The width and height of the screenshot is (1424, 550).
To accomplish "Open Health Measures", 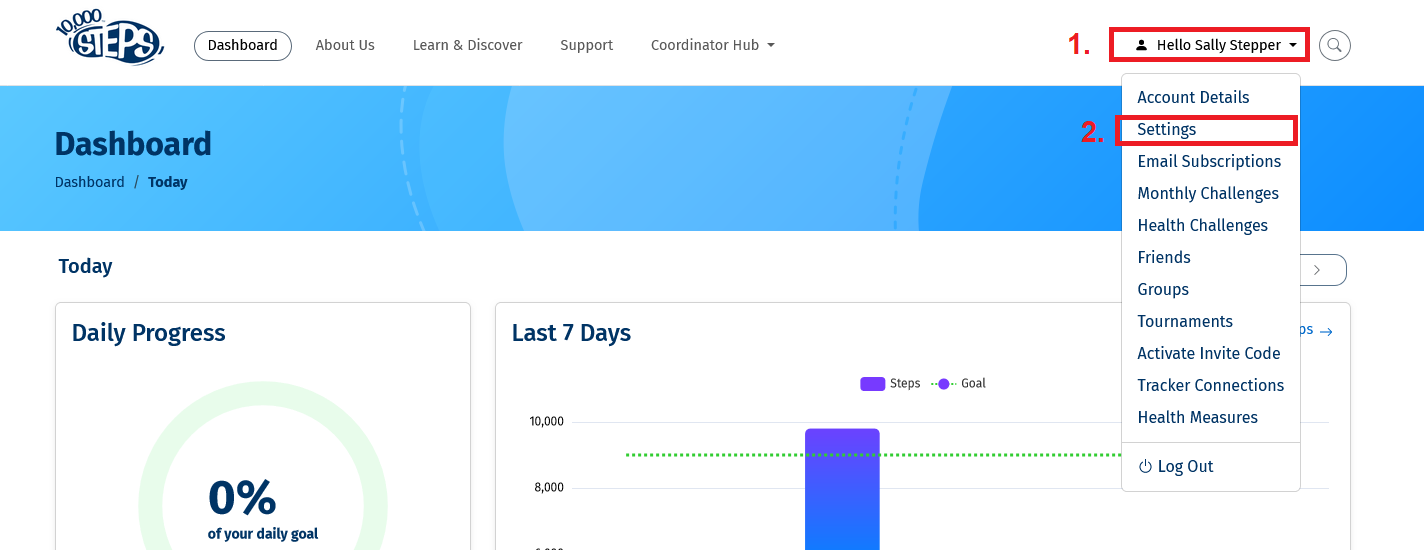I will [x=1197, y=417].
